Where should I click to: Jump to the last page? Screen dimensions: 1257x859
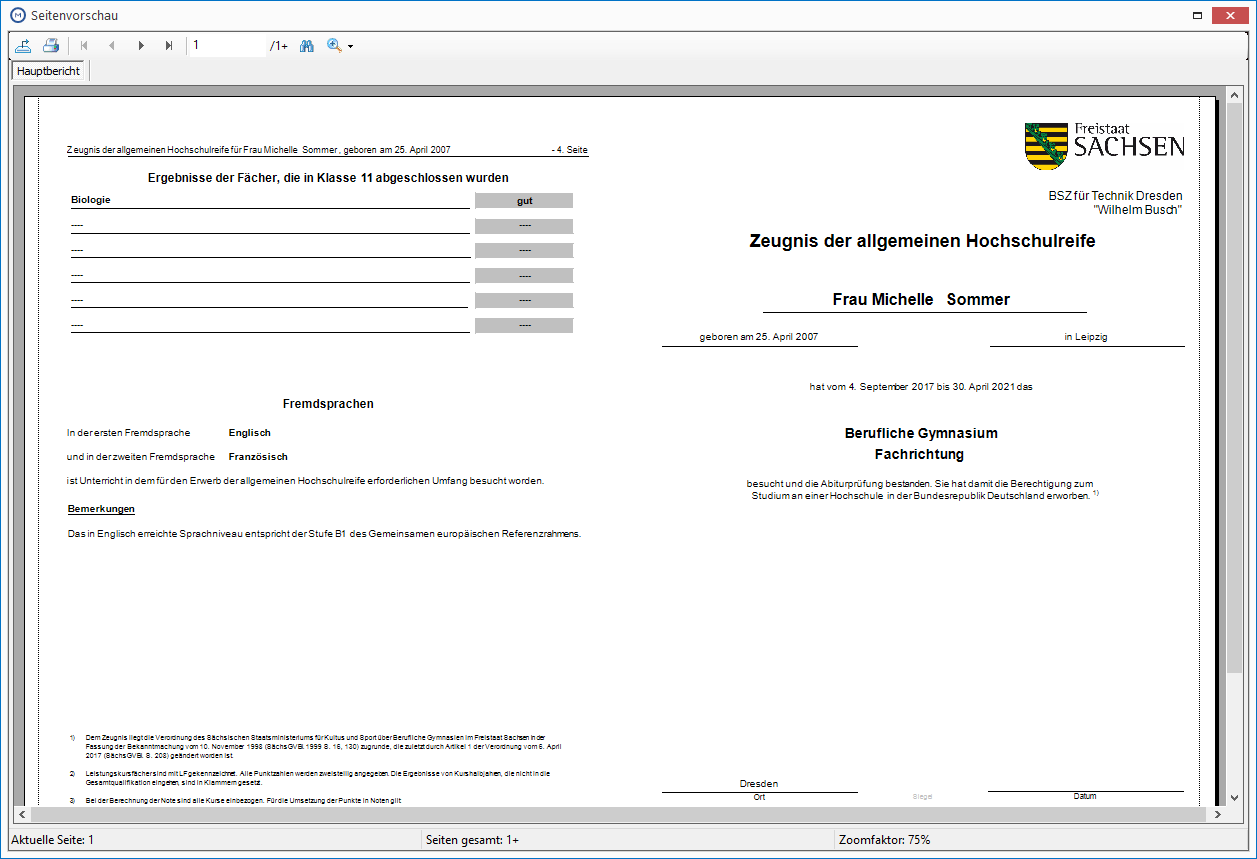169,45
